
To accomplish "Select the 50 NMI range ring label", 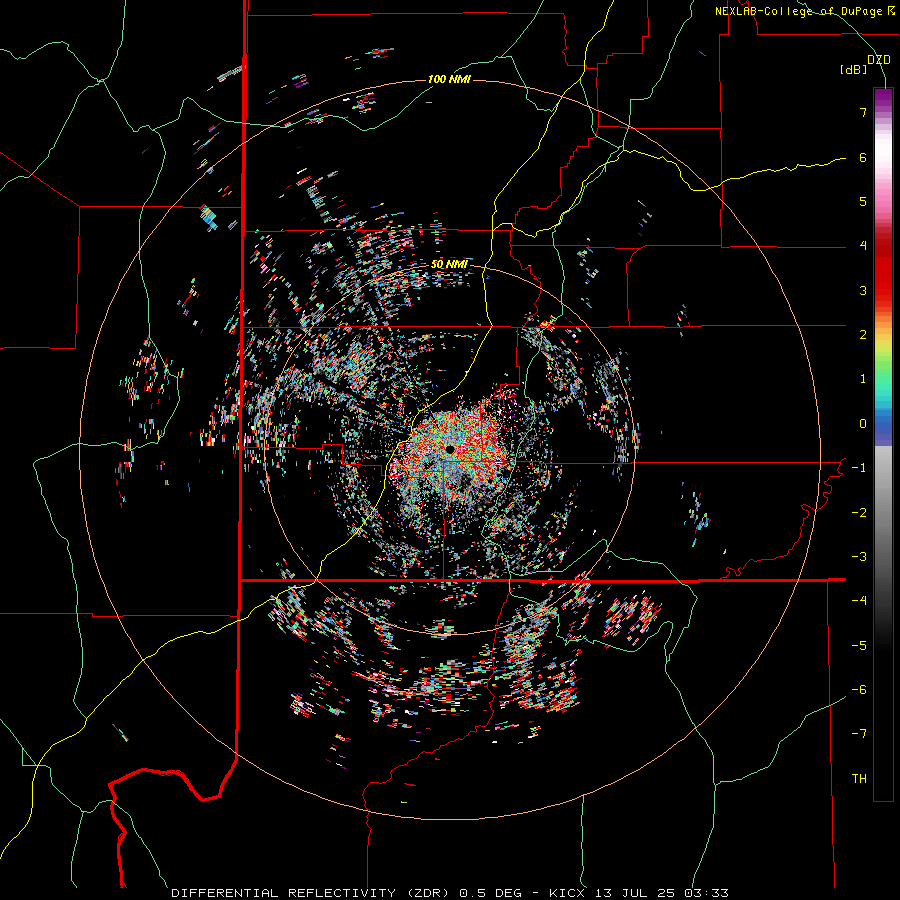I will (449, 265).
